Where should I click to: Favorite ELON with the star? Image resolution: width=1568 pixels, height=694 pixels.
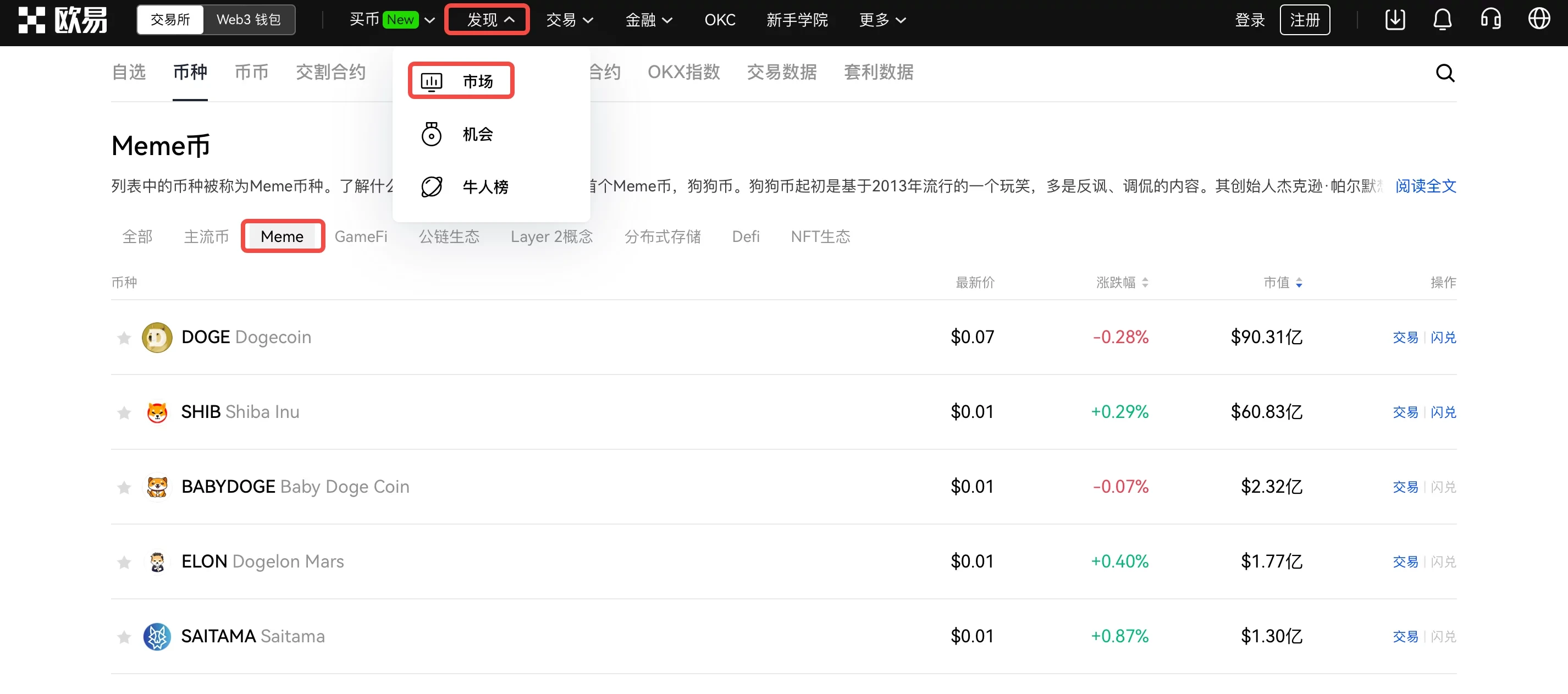tap(124, 563)
